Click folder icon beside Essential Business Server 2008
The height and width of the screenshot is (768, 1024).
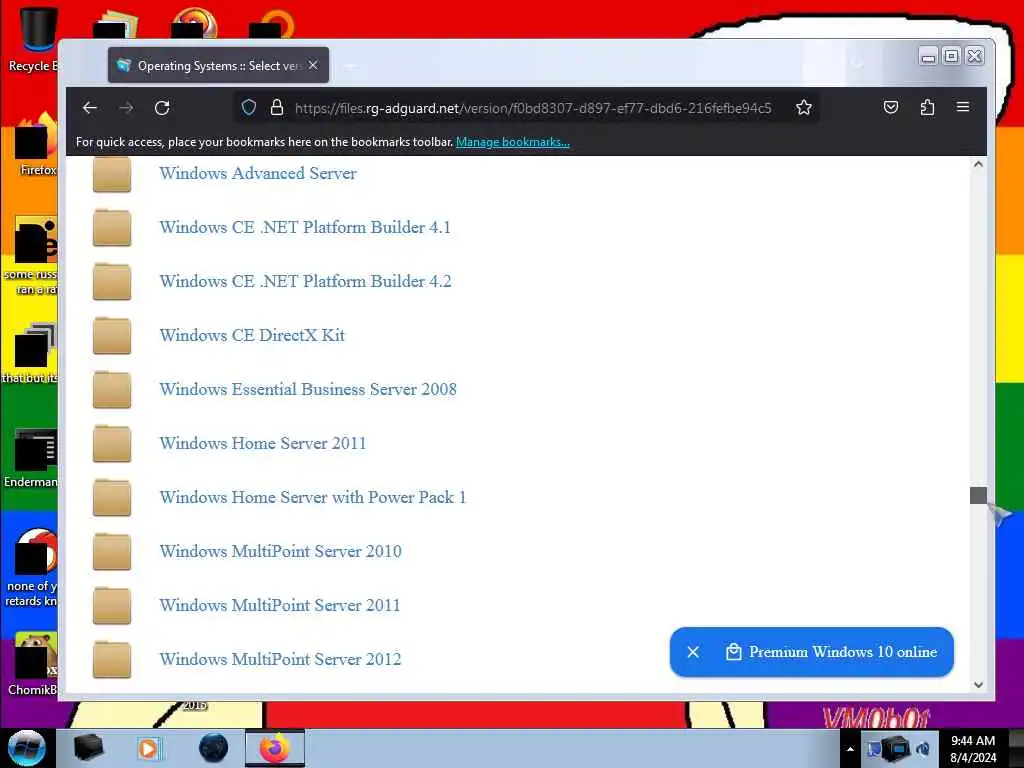pyautogui.click(x=112, y=390)
